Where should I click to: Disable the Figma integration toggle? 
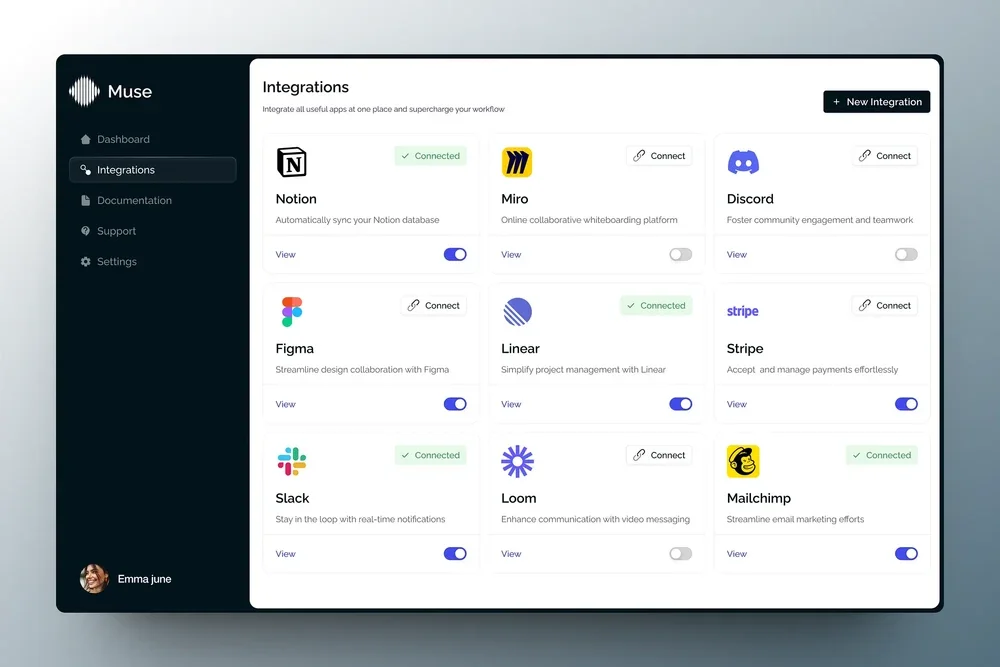pos(455,404)
